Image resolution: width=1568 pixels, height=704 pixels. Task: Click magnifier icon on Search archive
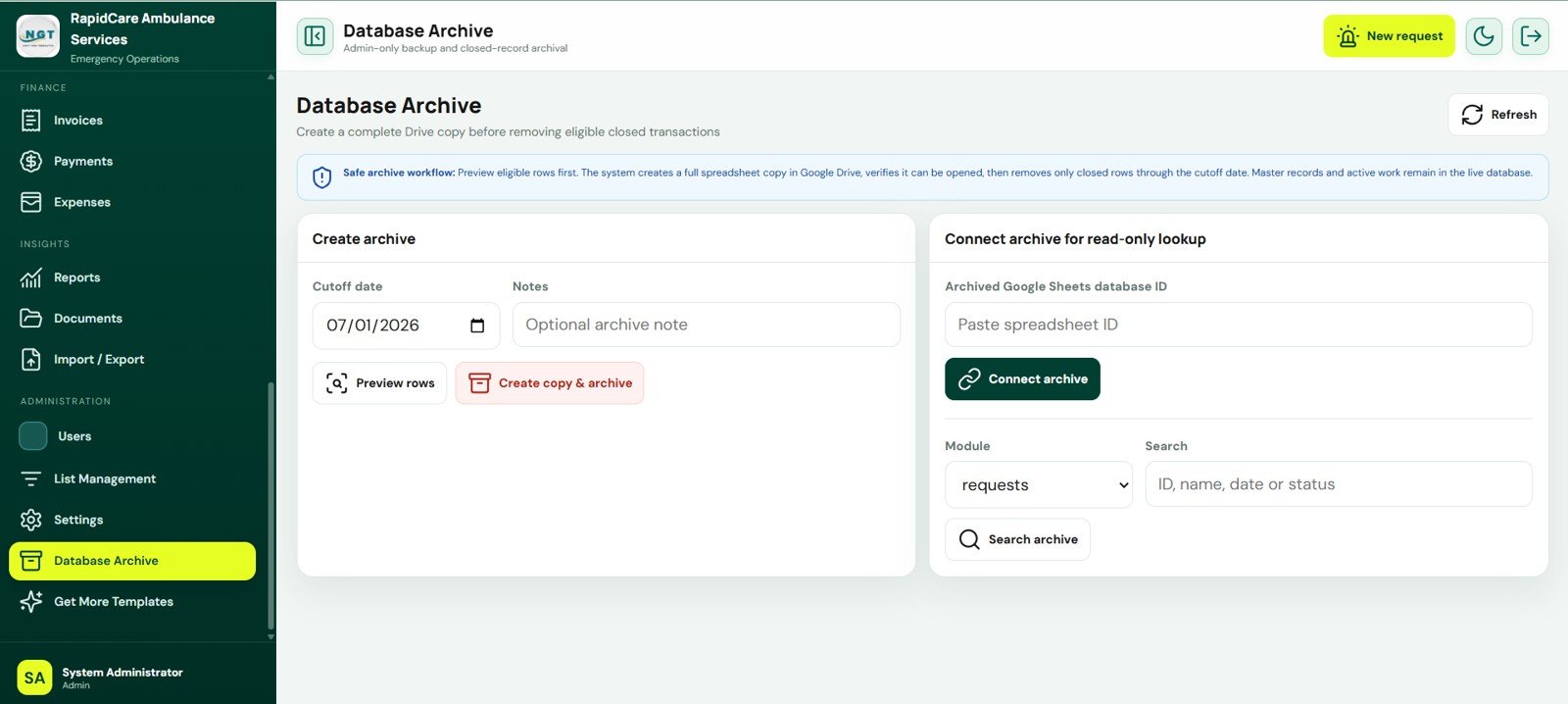(x=969, y=539)
